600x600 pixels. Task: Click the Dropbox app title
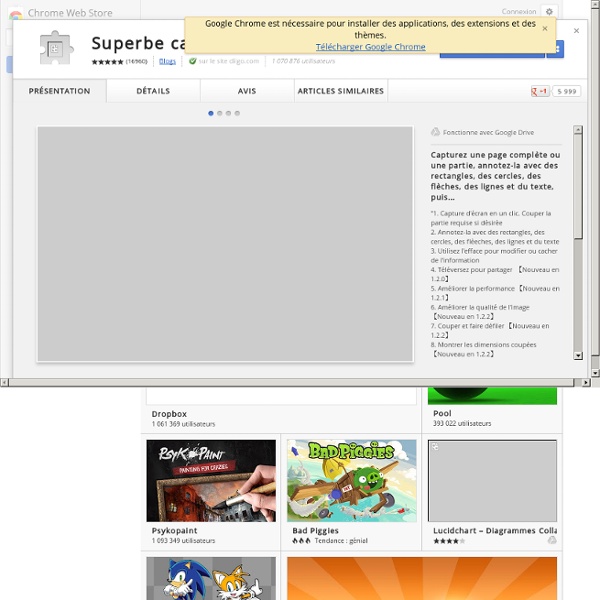[x=169, y=414]
